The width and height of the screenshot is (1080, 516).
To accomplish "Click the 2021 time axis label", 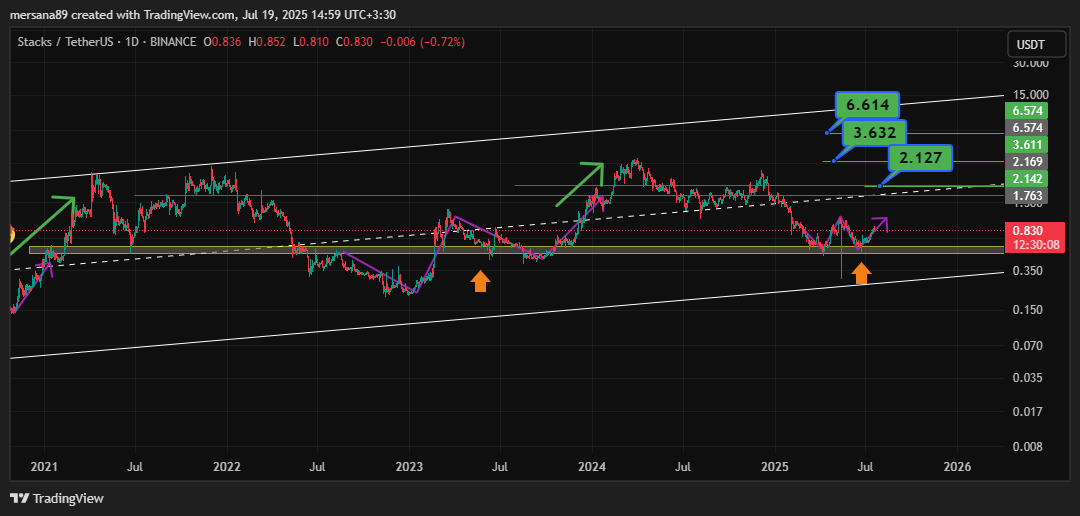I will 44,467.
